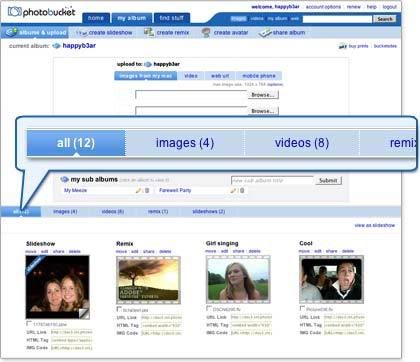Tick the checkbox under Girl singing video
This screenshot has height=362, width=420.
click(x=209, y=308)
